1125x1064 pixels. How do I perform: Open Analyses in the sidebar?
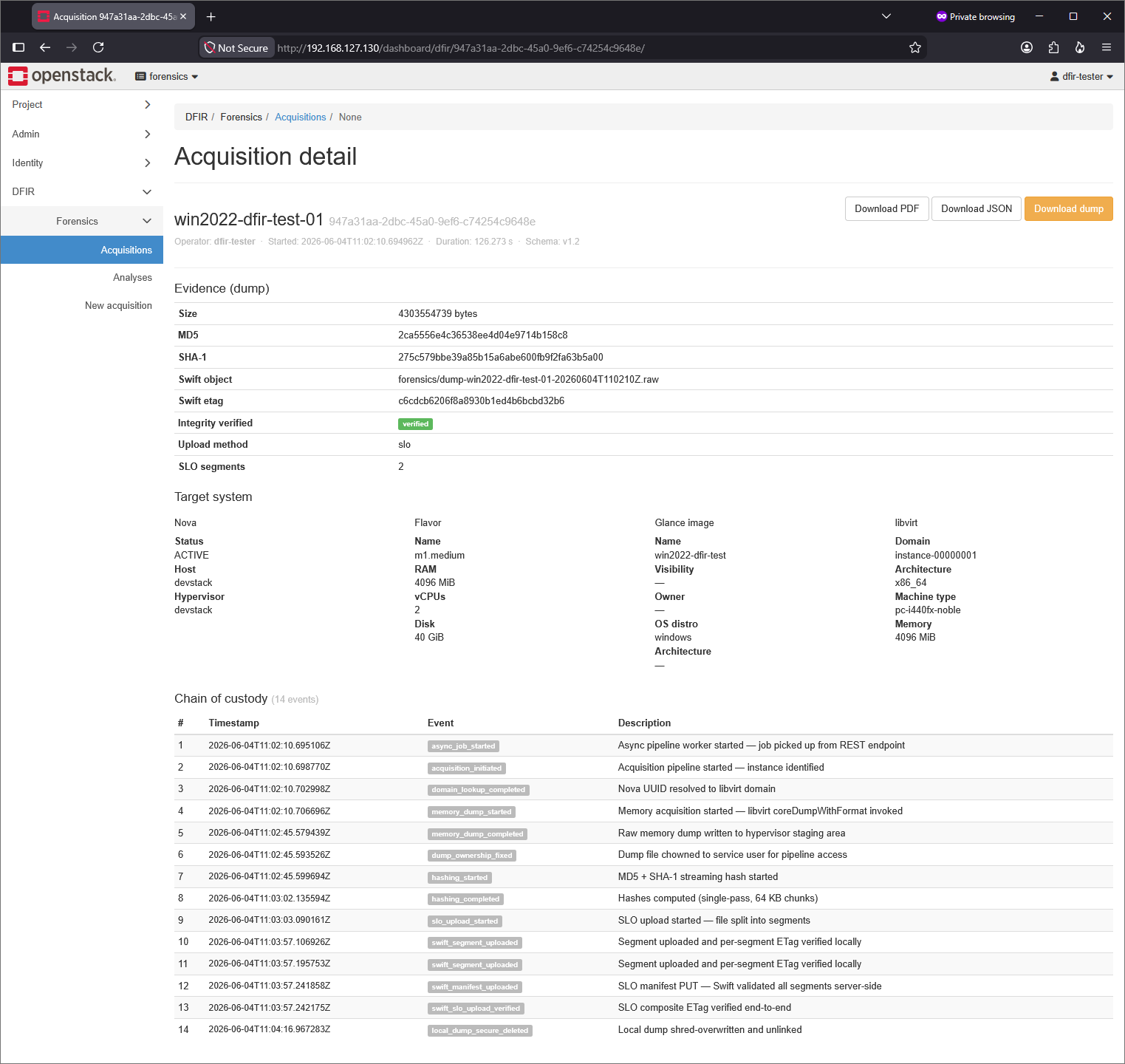tap(132, 277)
